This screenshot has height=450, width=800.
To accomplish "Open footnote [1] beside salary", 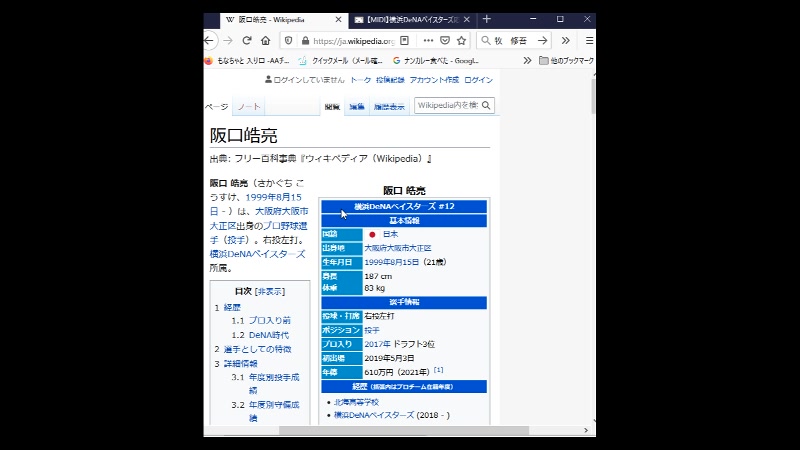I will [438, 370].
